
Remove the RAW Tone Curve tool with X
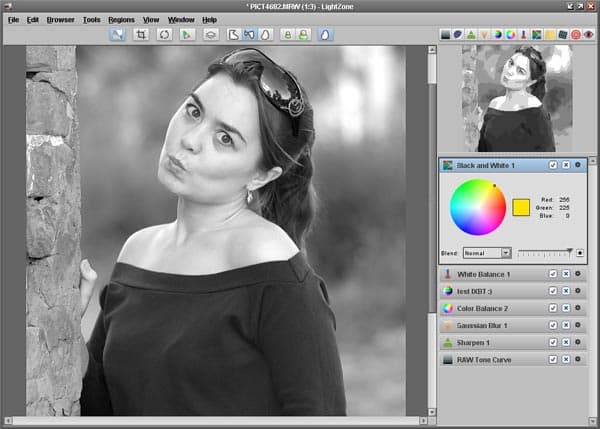coord(566,359)
